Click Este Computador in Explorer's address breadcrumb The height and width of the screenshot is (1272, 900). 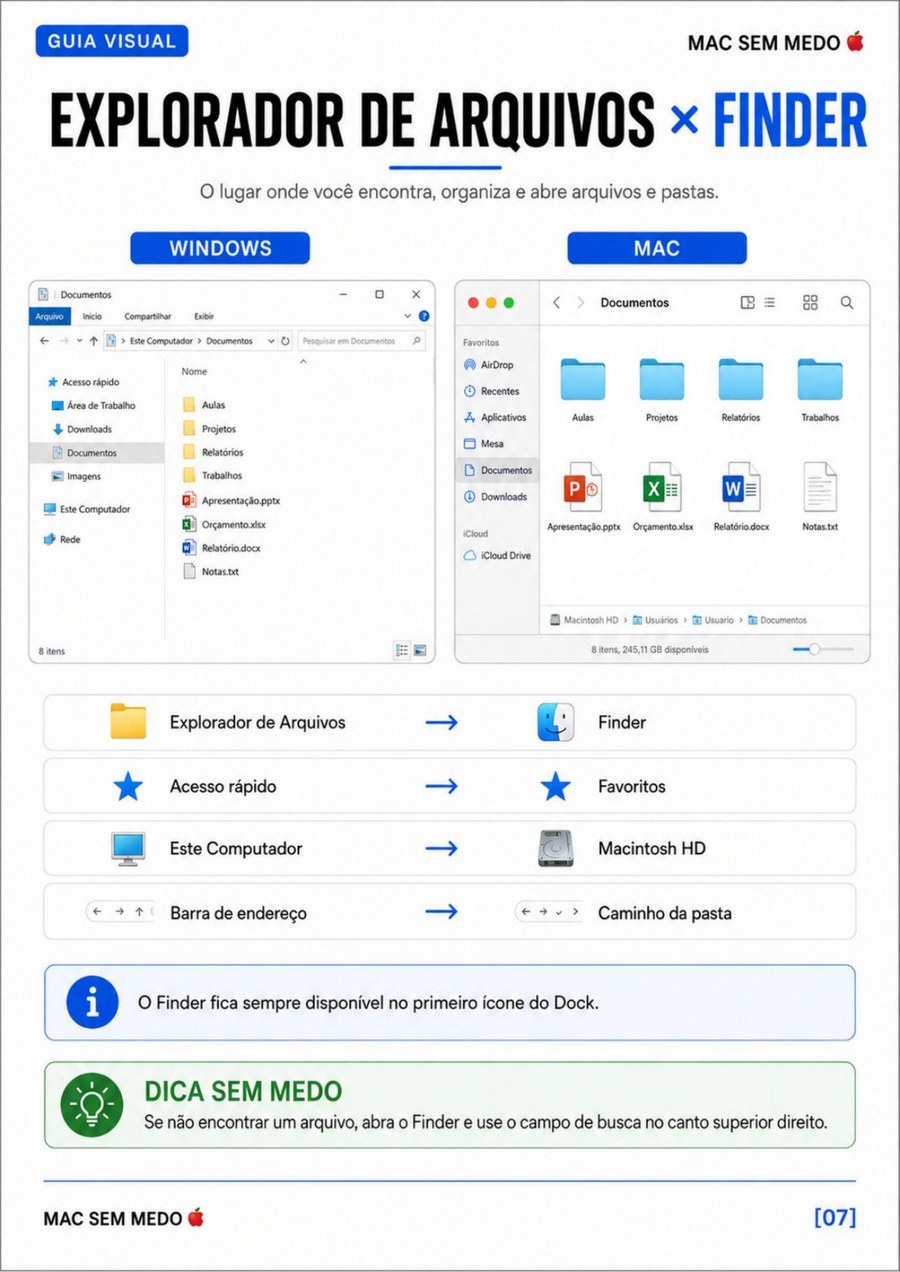(x=162, y=341)
